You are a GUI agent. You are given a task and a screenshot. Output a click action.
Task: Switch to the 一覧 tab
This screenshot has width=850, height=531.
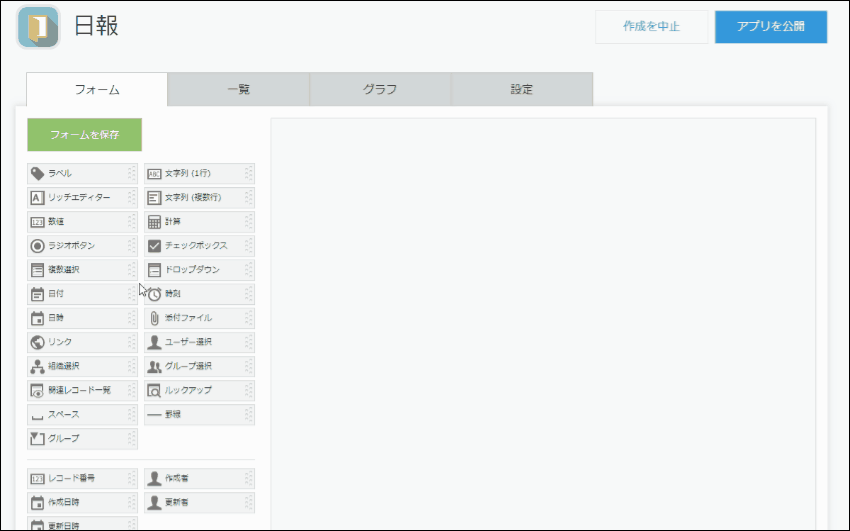click(x=238, y=89)
